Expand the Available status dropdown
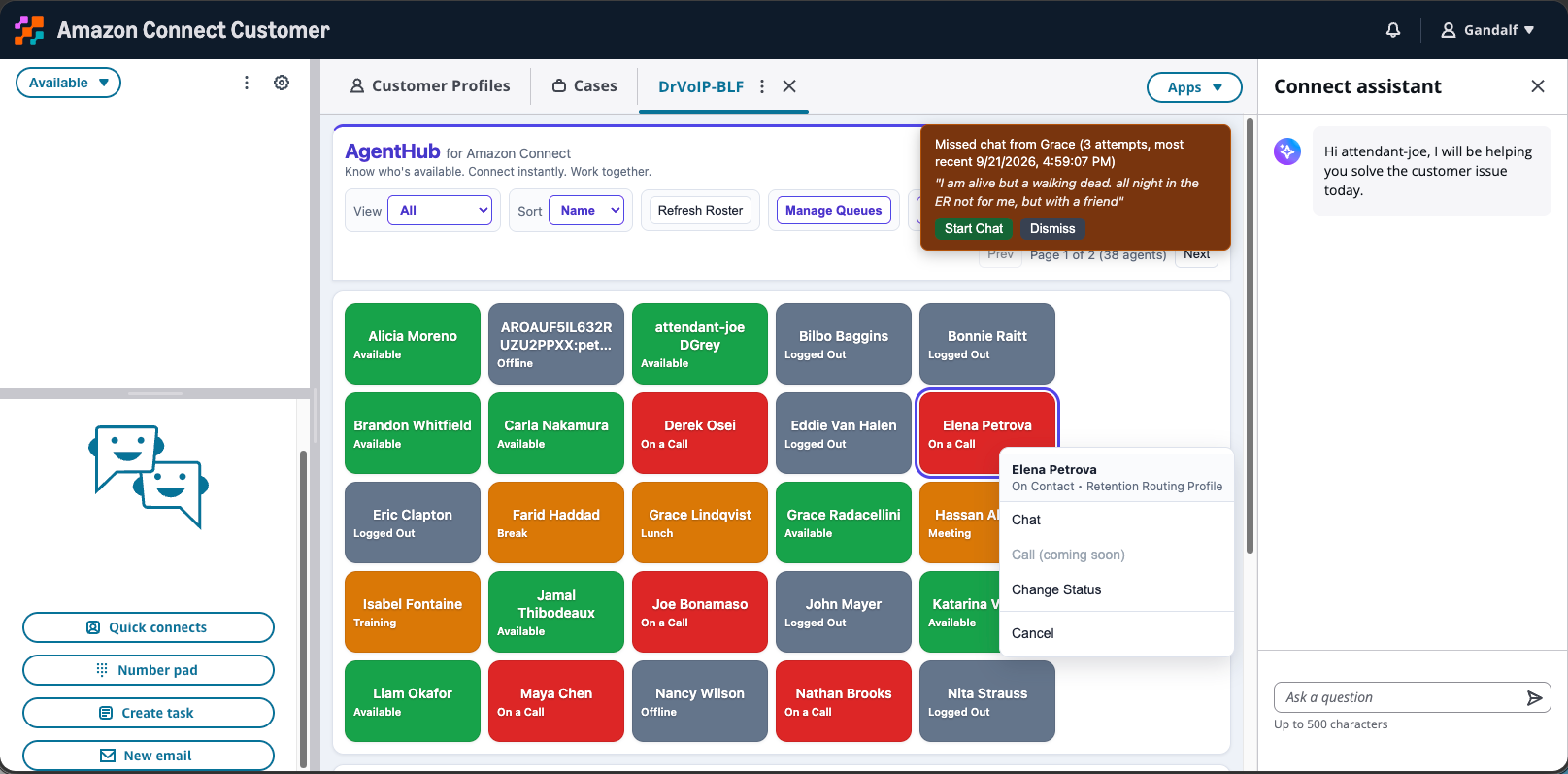 (x=68, y=83)
